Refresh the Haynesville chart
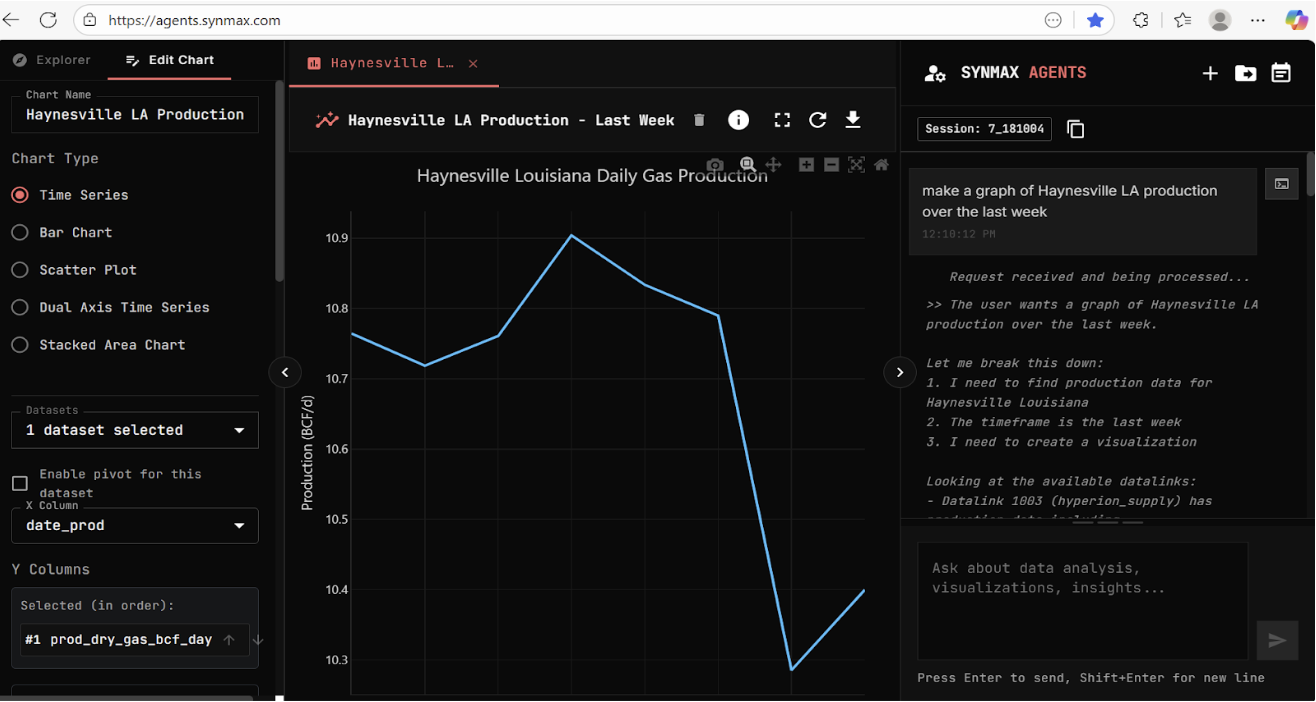 (x=818, y=120)
